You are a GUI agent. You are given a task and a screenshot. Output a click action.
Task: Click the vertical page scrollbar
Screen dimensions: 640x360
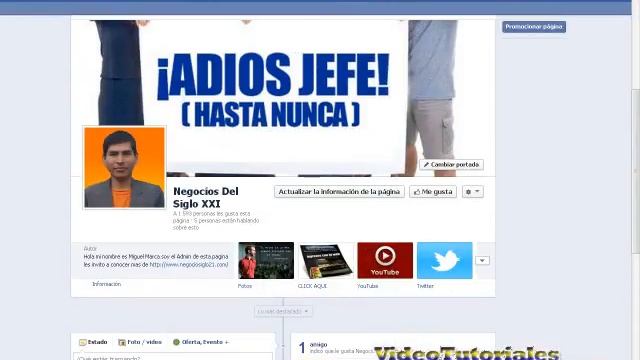(636, 171)
